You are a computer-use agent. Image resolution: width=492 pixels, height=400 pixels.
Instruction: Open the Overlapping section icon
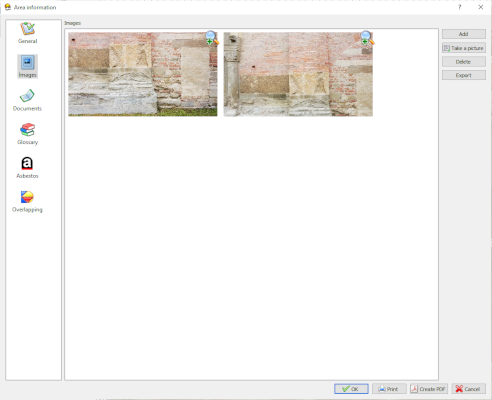coord(27,197)
